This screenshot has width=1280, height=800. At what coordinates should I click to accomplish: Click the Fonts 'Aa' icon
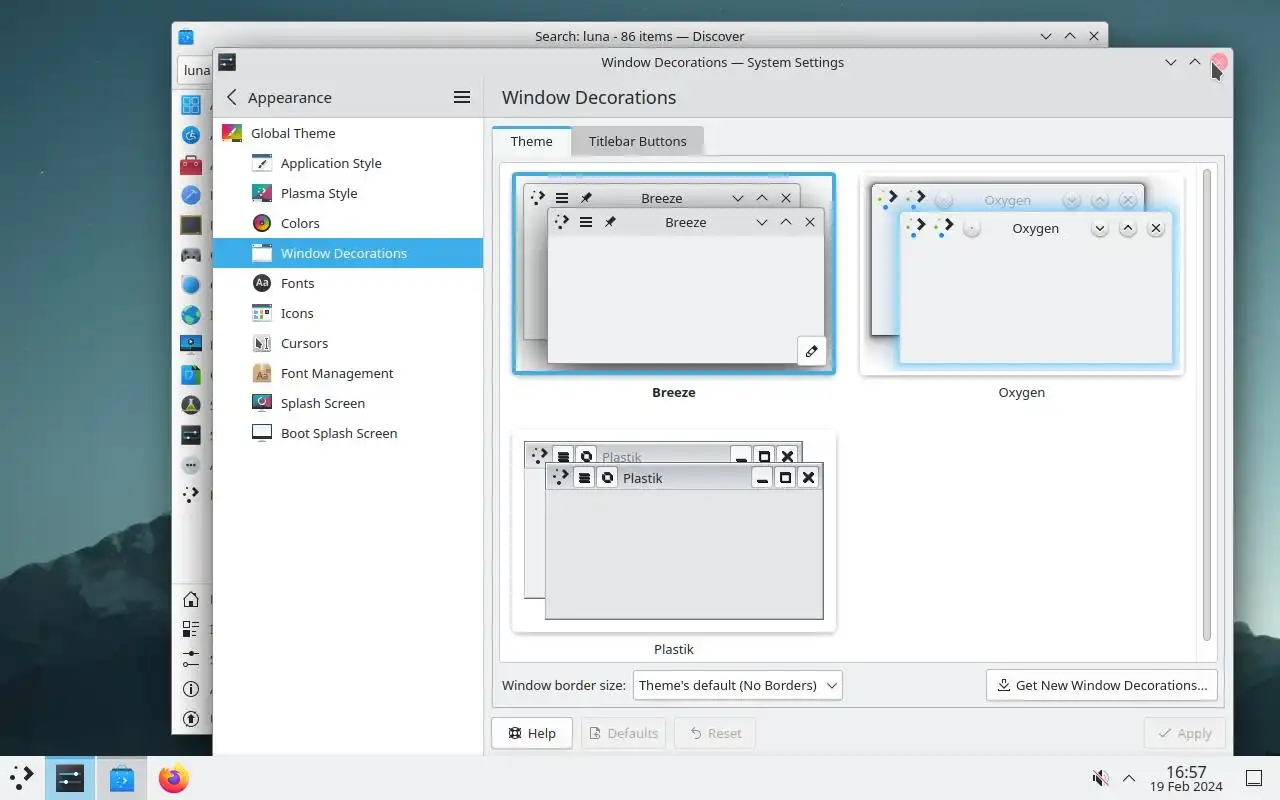(262, 283)
